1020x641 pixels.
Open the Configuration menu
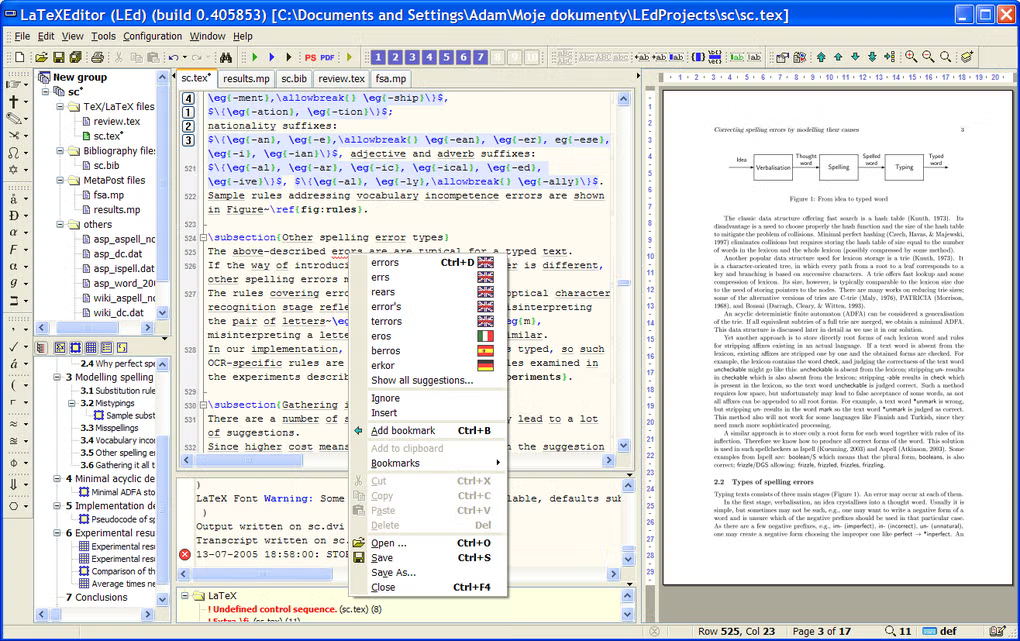tap(152, 36)
